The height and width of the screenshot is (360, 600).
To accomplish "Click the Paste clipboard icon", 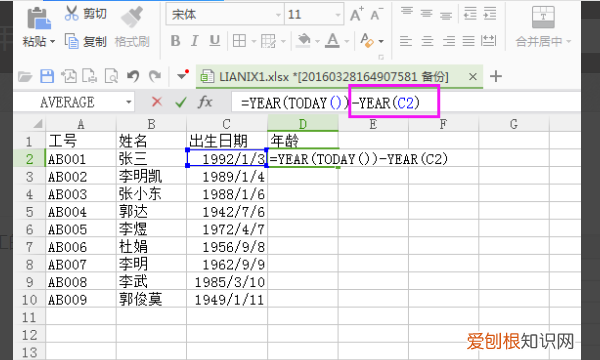I will 39,18.
